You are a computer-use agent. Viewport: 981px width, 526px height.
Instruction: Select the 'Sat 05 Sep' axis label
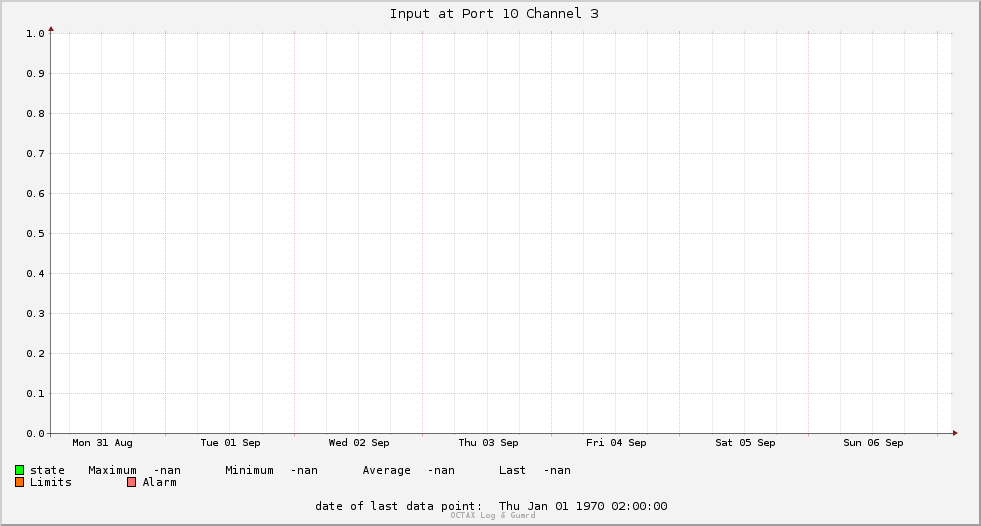click(x=745, y=443)
